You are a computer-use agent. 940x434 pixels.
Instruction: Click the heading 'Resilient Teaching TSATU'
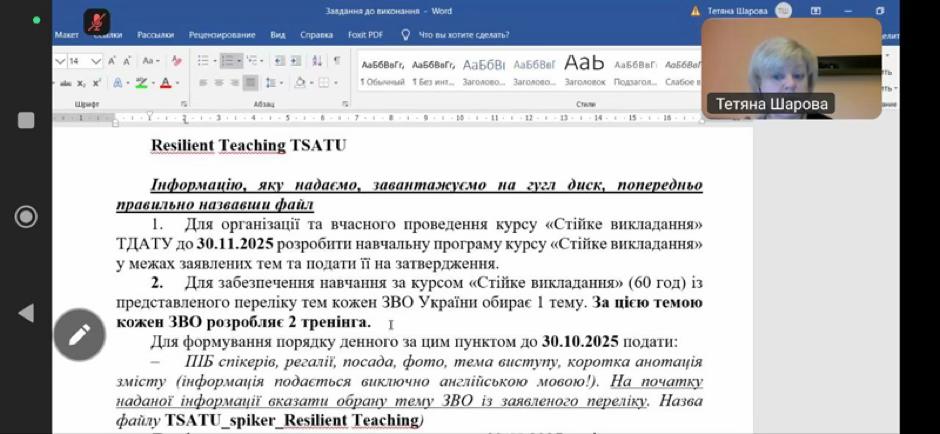pos(248,146)
